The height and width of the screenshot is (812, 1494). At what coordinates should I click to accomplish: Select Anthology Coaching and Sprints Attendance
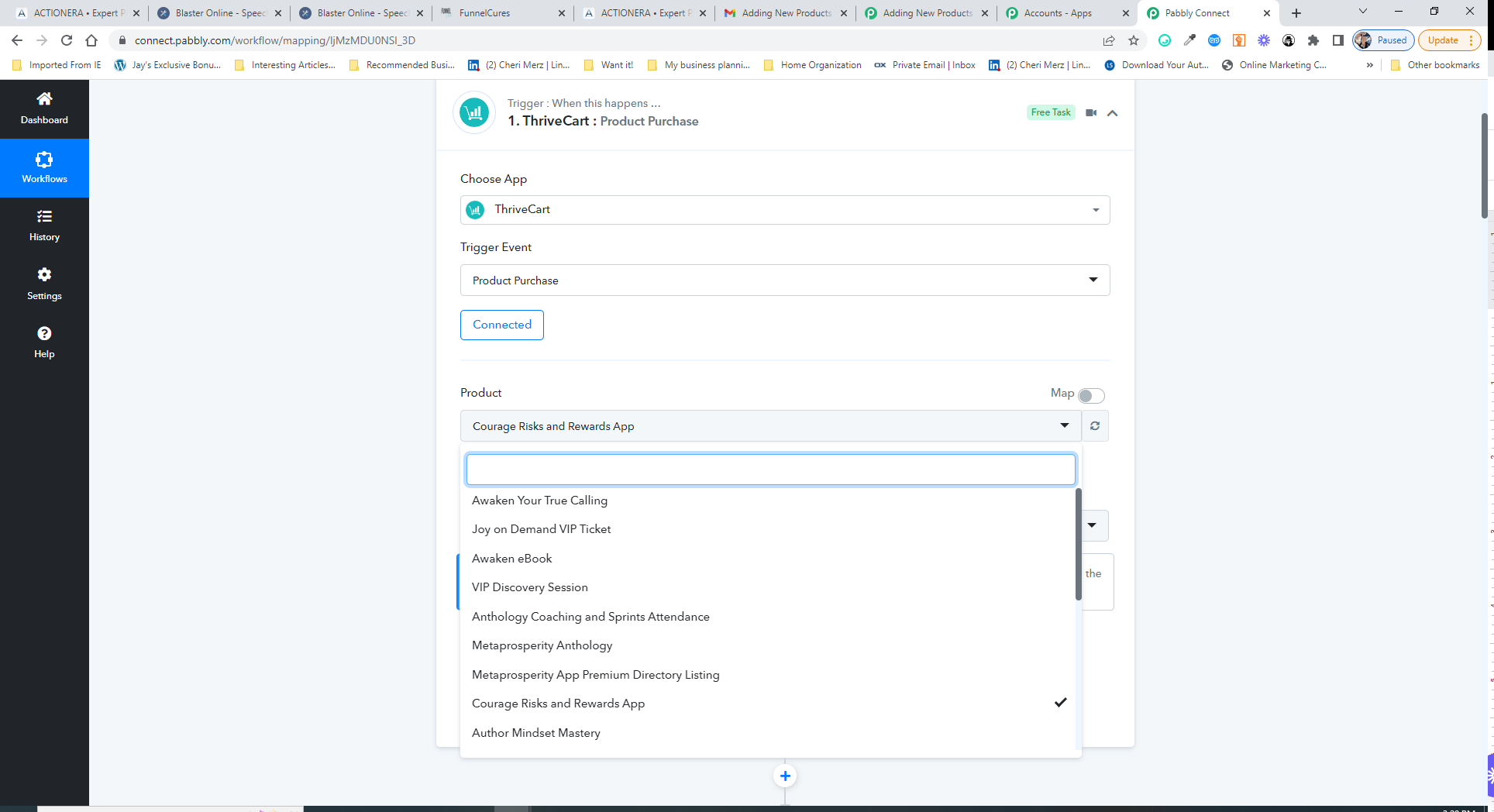tap(768, 617)
